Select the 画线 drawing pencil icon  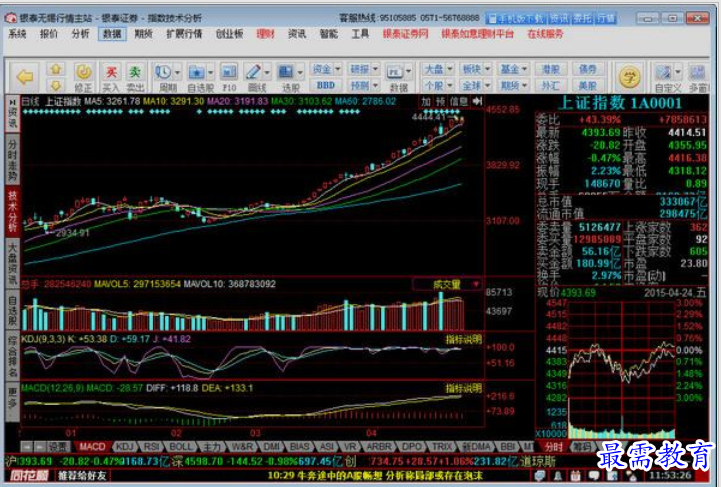click(253, 72)
